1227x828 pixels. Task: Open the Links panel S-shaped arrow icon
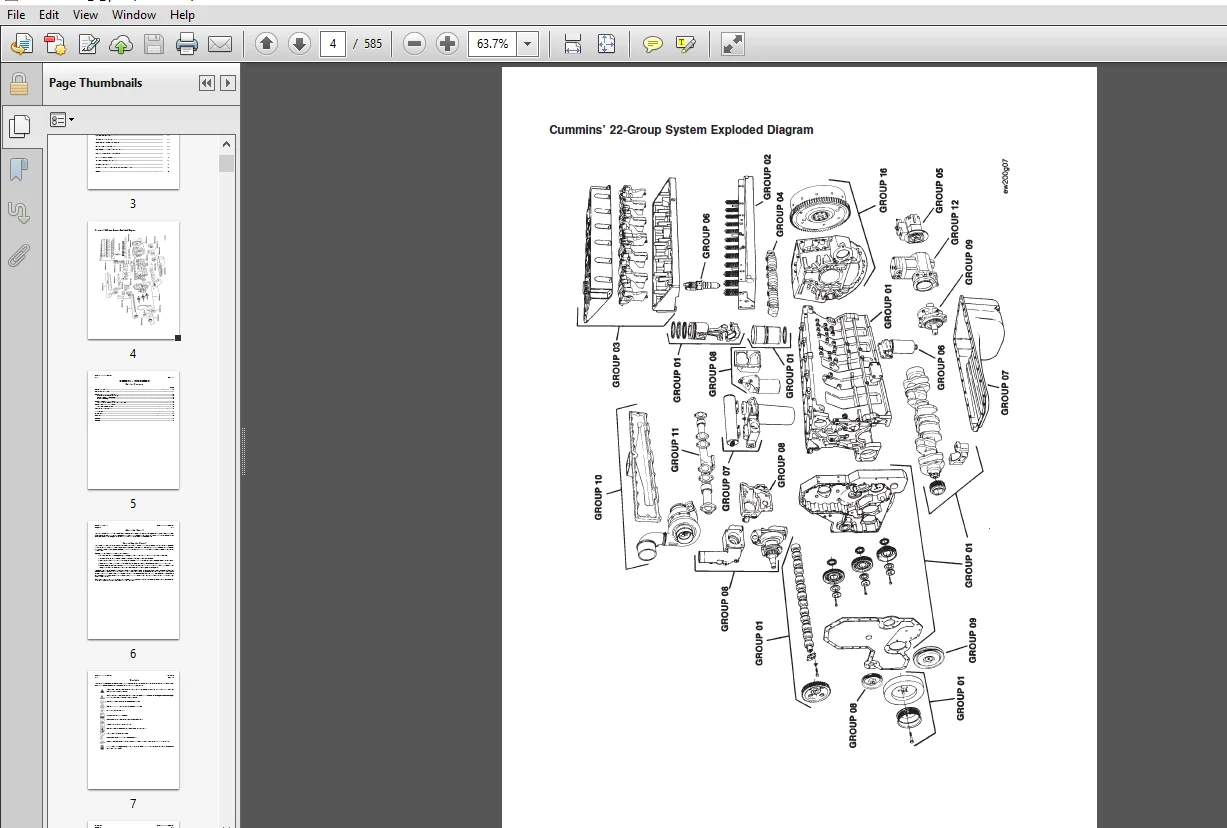click(x=18, y=212)
